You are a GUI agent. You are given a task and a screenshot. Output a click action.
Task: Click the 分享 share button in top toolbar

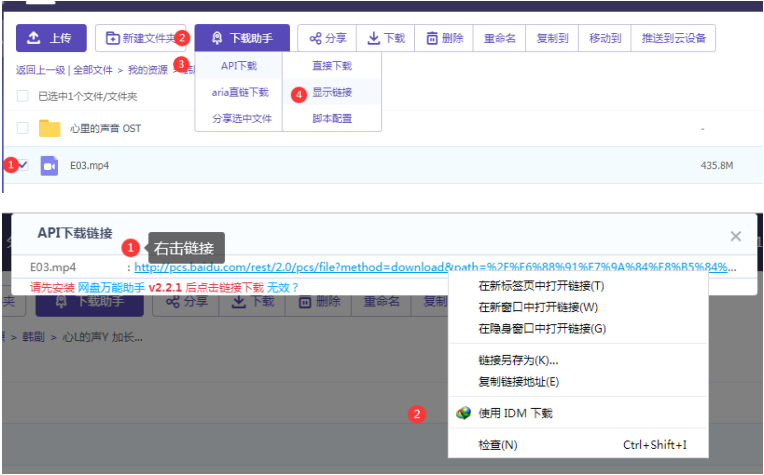tap(327, 38)
